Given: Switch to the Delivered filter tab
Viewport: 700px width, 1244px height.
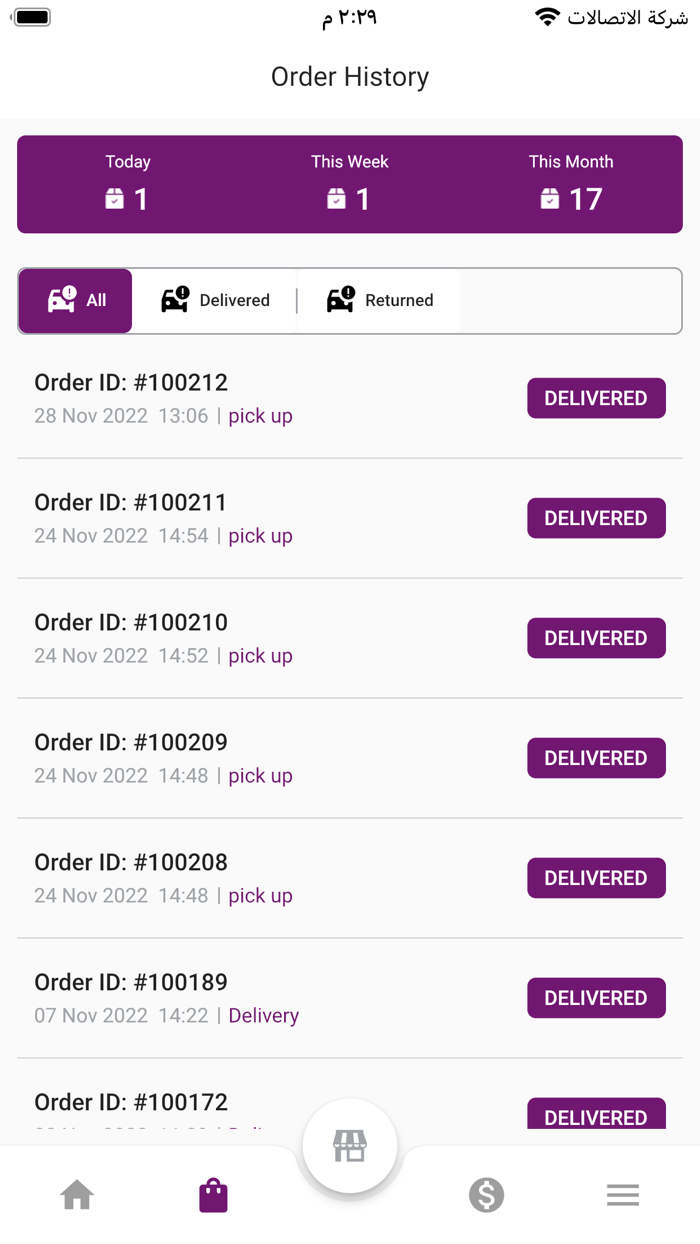Looking at the screenshot, I should coord(215,300).
